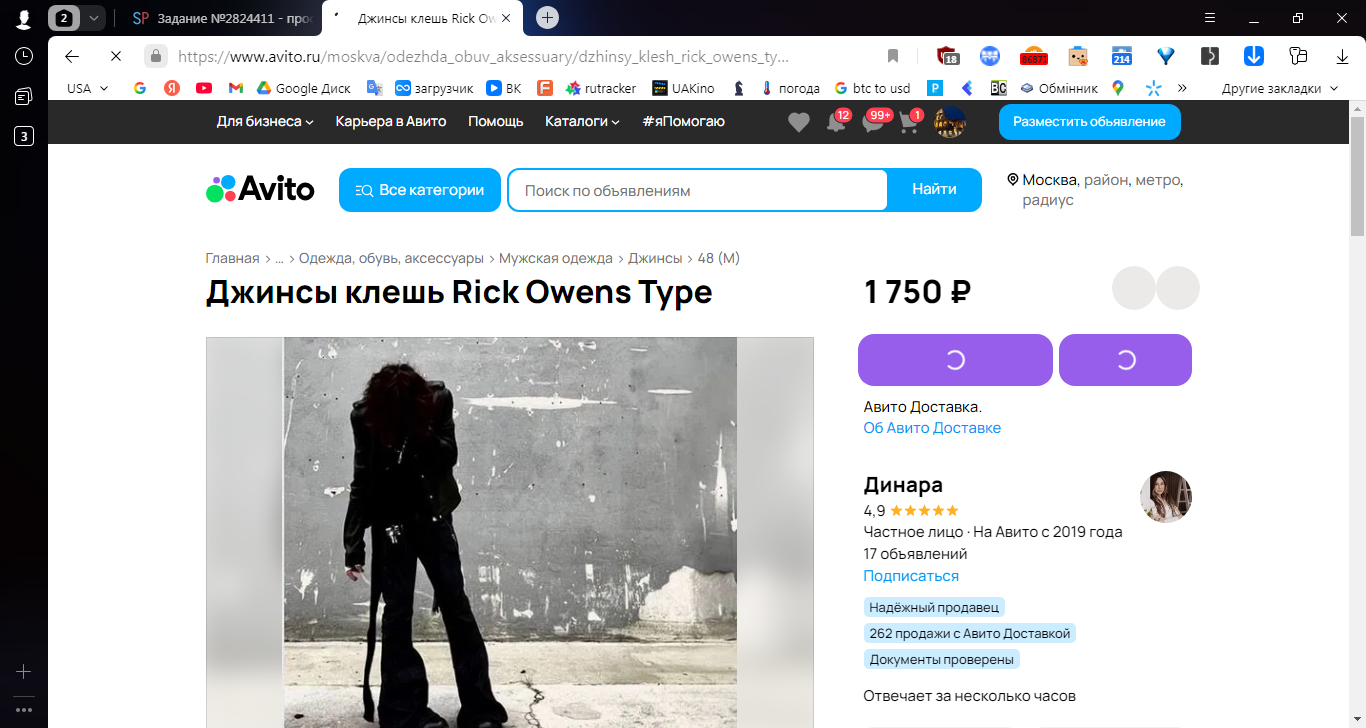The image size is (1366, 728).
Task: Close the Джинсы клеш Rick Owens tab
Action: [506, 18]
